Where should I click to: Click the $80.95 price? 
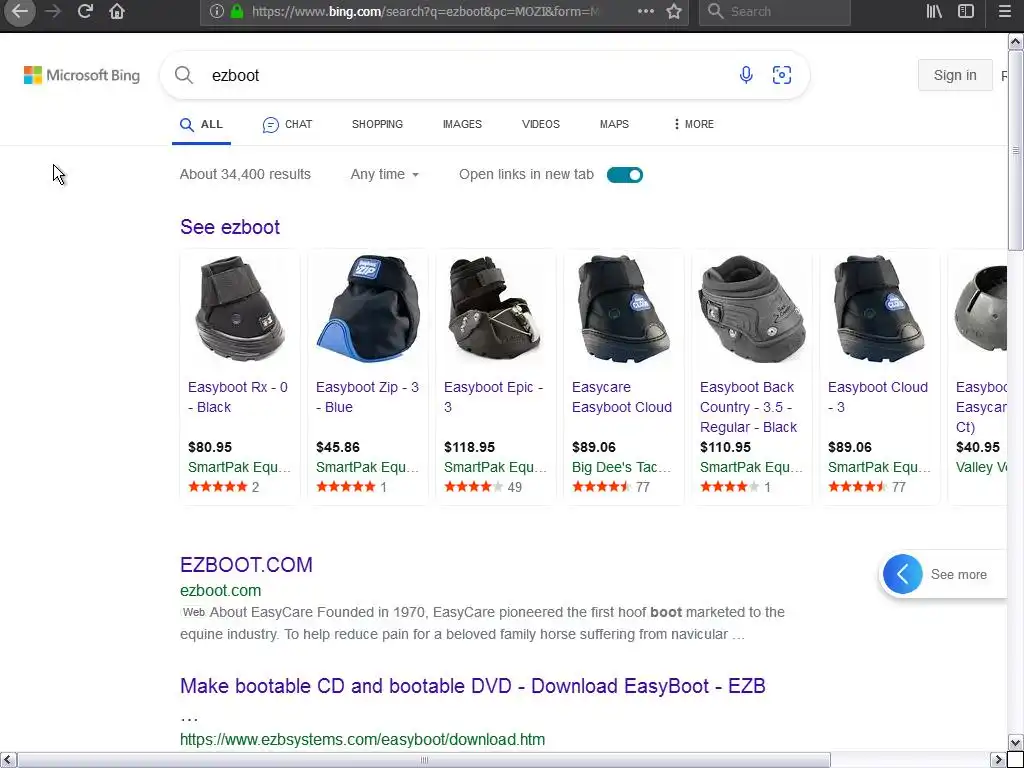(x=210, y=447)
